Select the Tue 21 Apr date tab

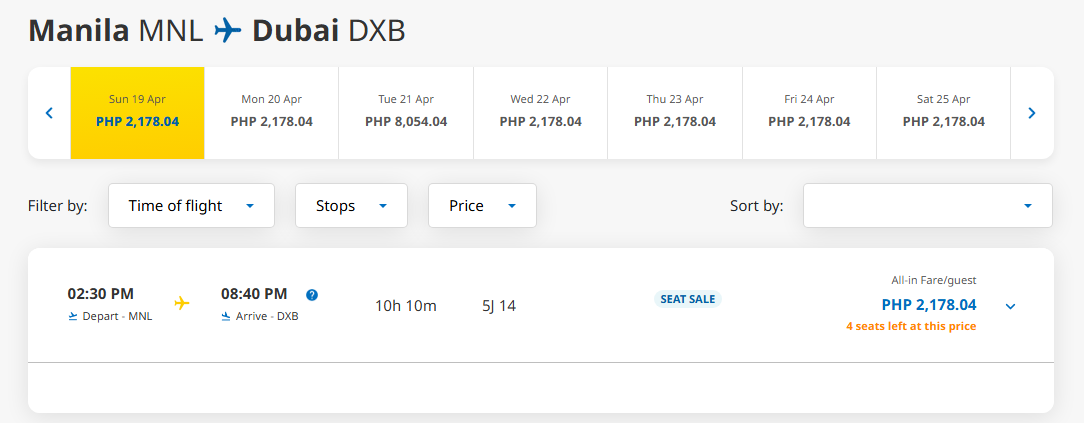(x=406, y=113)
